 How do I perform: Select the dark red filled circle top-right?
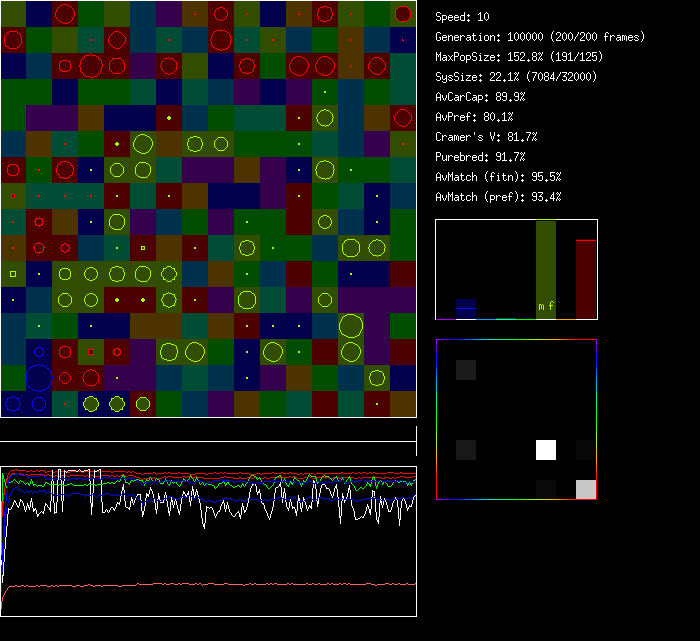tap(402, 14)
